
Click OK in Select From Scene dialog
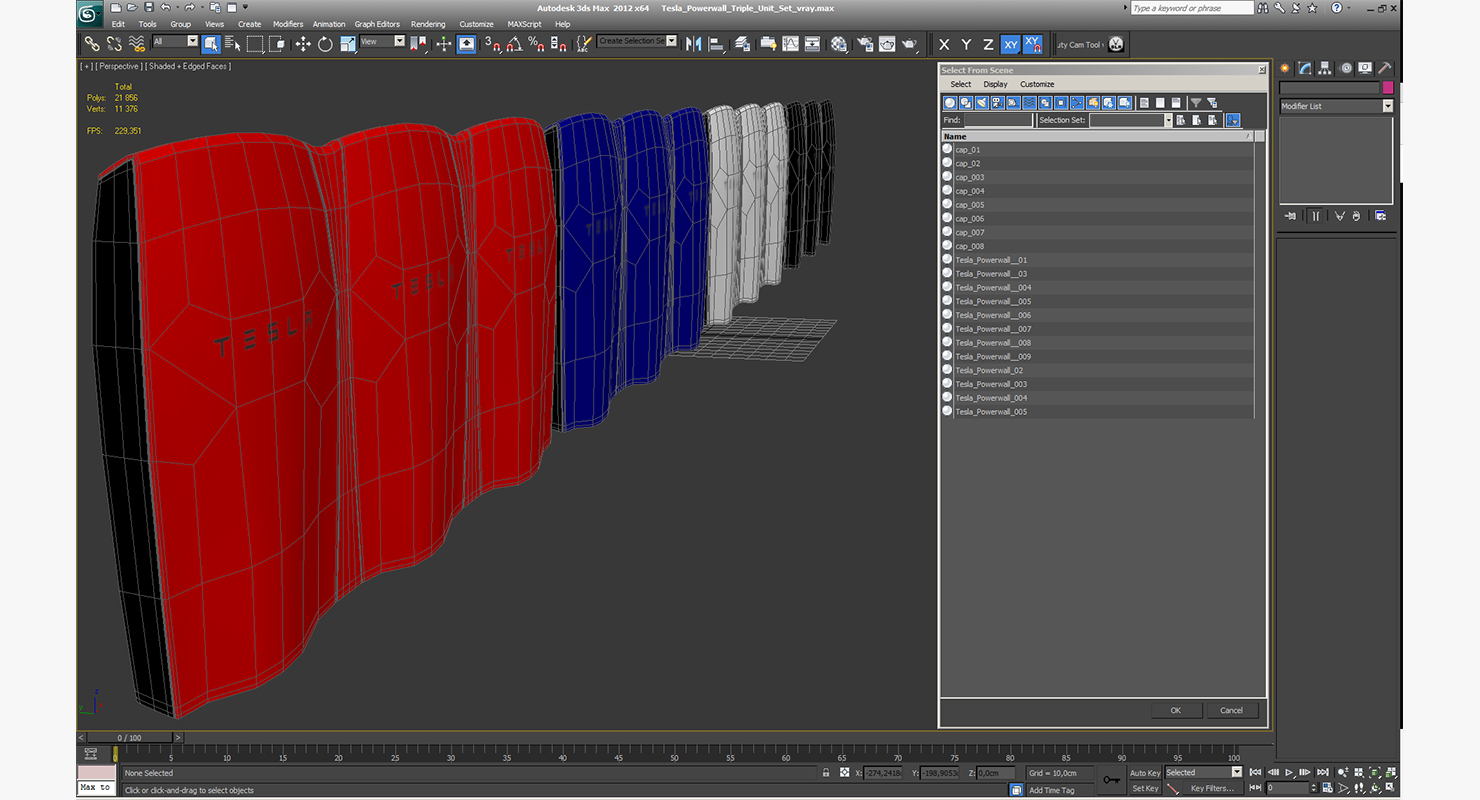[1176, 710]
